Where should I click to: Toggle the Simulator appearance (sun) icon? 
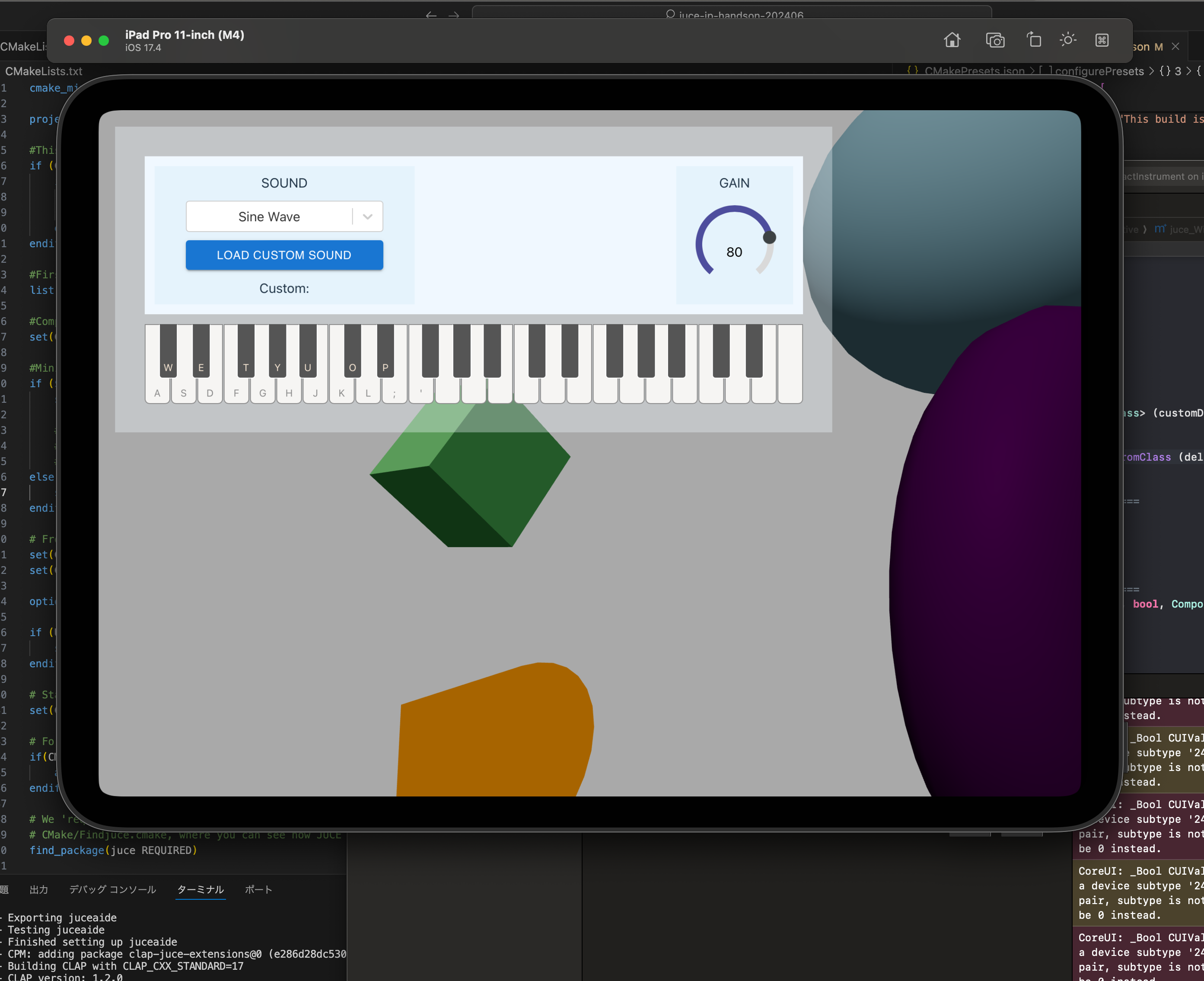click(1068, 40)
